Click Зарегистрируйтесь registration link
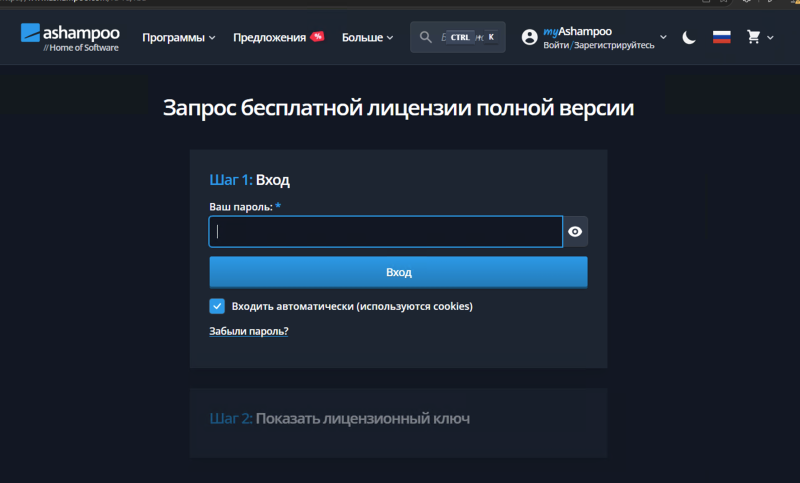The height and width of the screenshot is (483, 800). pos(614,45)
